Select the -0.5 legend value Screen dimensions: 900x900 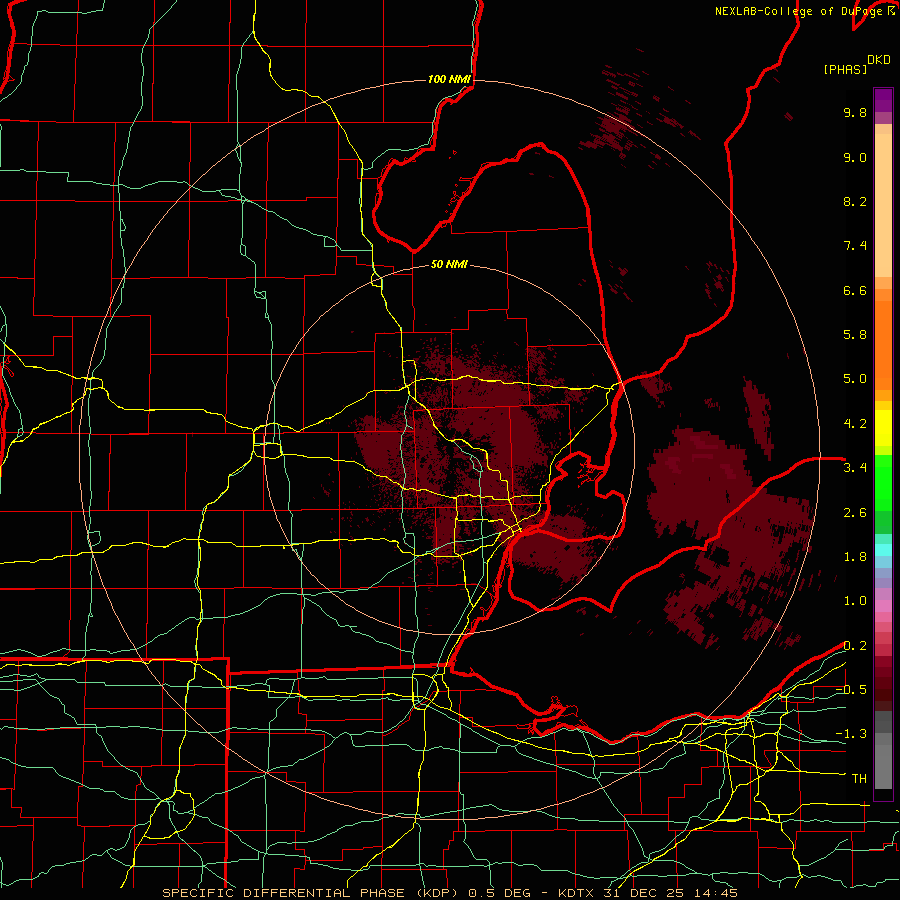(851, 690)
